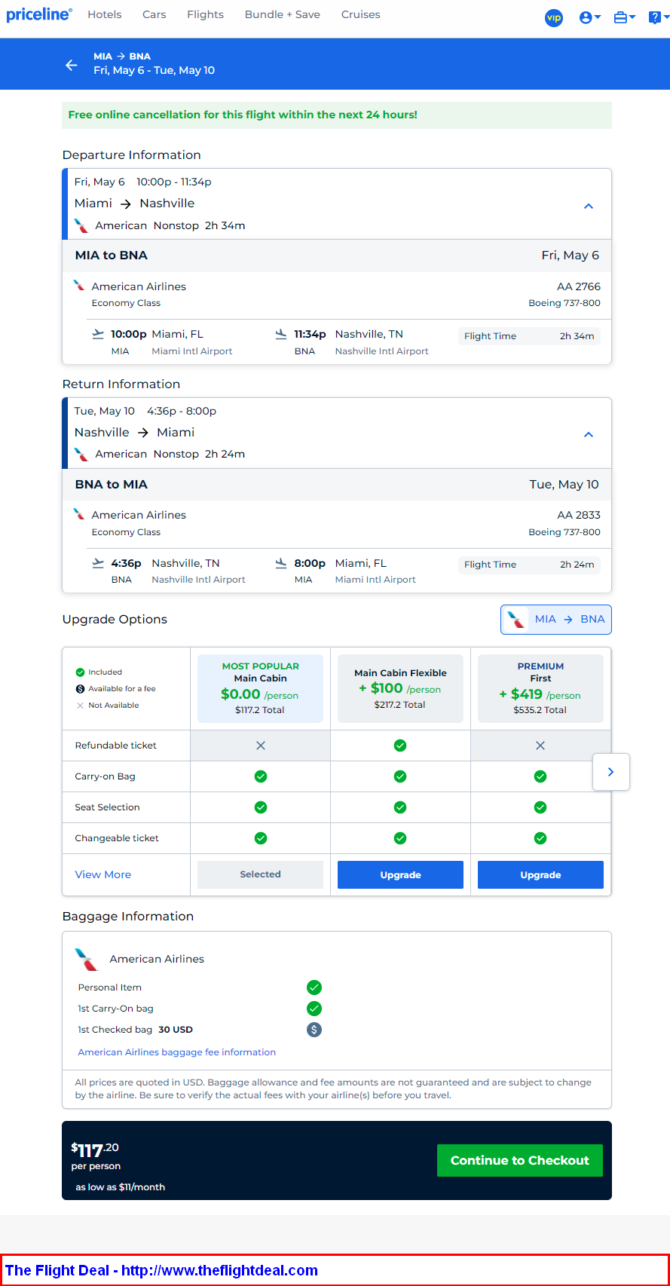Click the Selected button for Main Cabin
This screenshot has width=670, height=1286.
pyautogui.click(x=260, y=874)
